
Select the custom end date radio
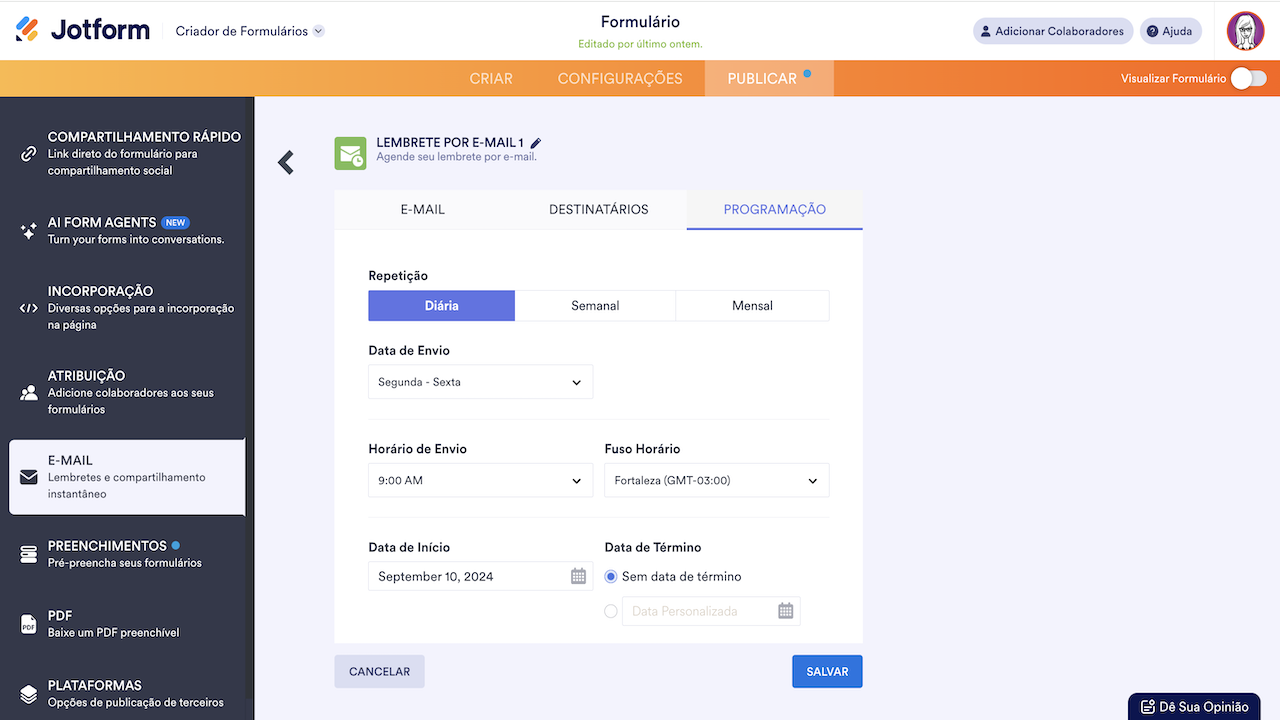[611, 611]
